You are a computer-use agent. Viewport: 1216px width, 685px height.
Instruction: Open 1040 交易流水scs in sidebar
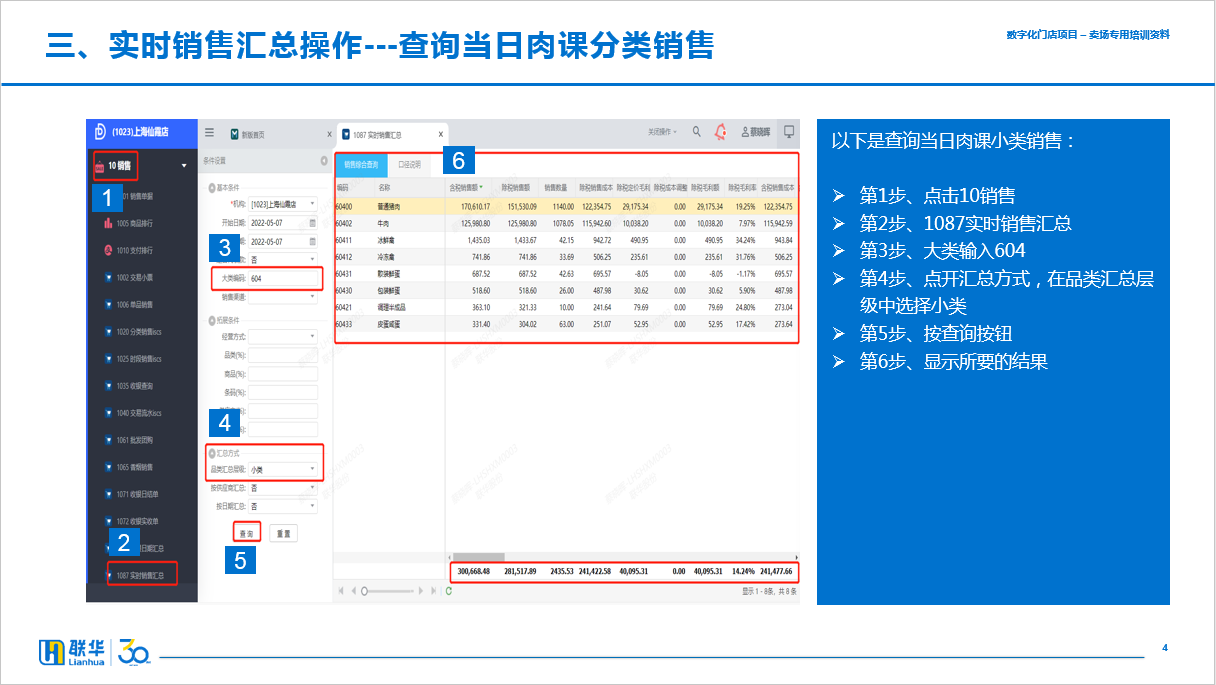135,412
